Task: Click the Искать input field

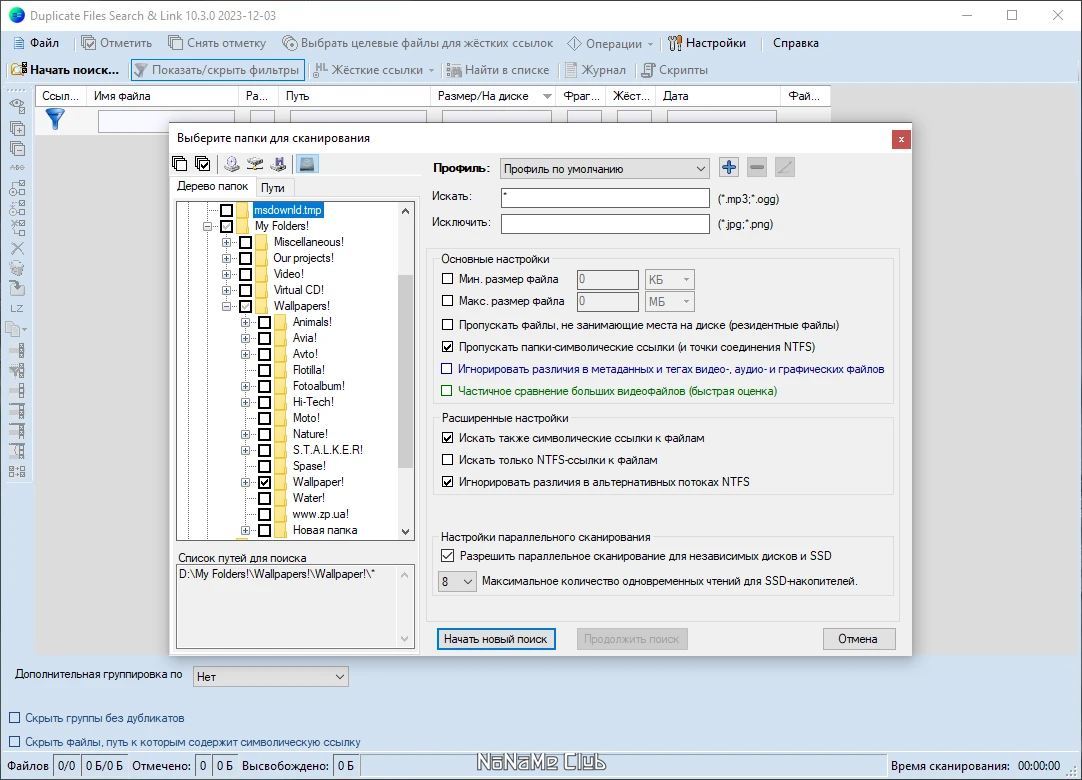Action: [605, 198]
